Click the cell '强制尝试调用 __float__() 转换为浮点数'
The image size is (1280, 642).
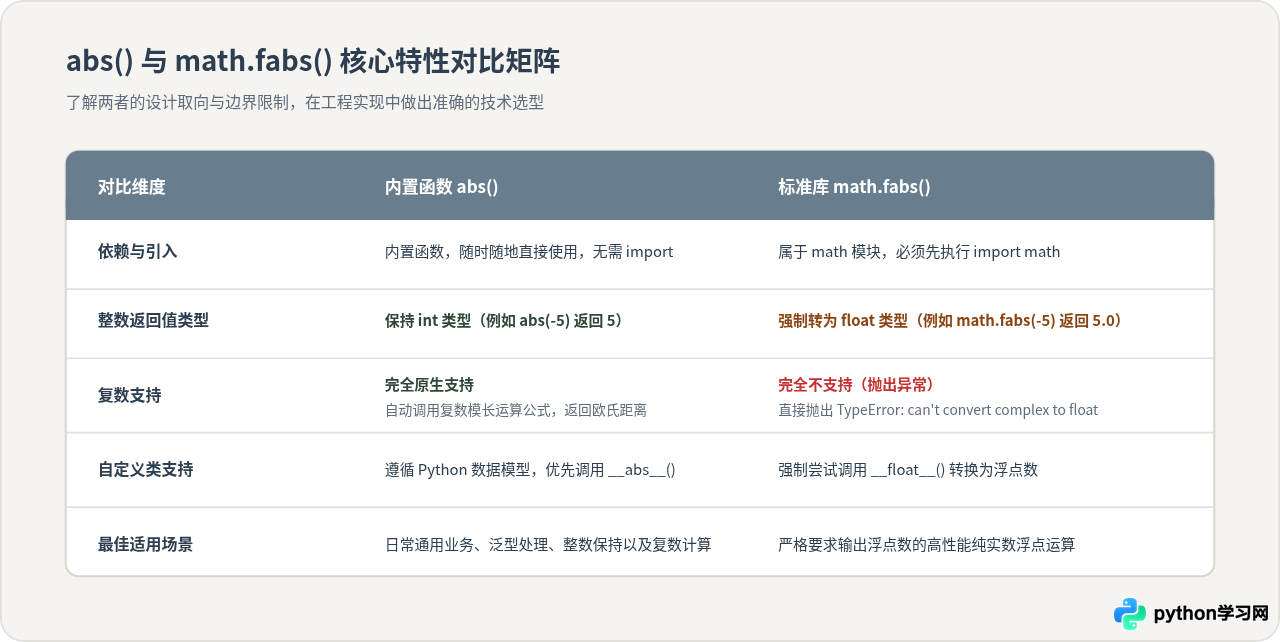908,469
